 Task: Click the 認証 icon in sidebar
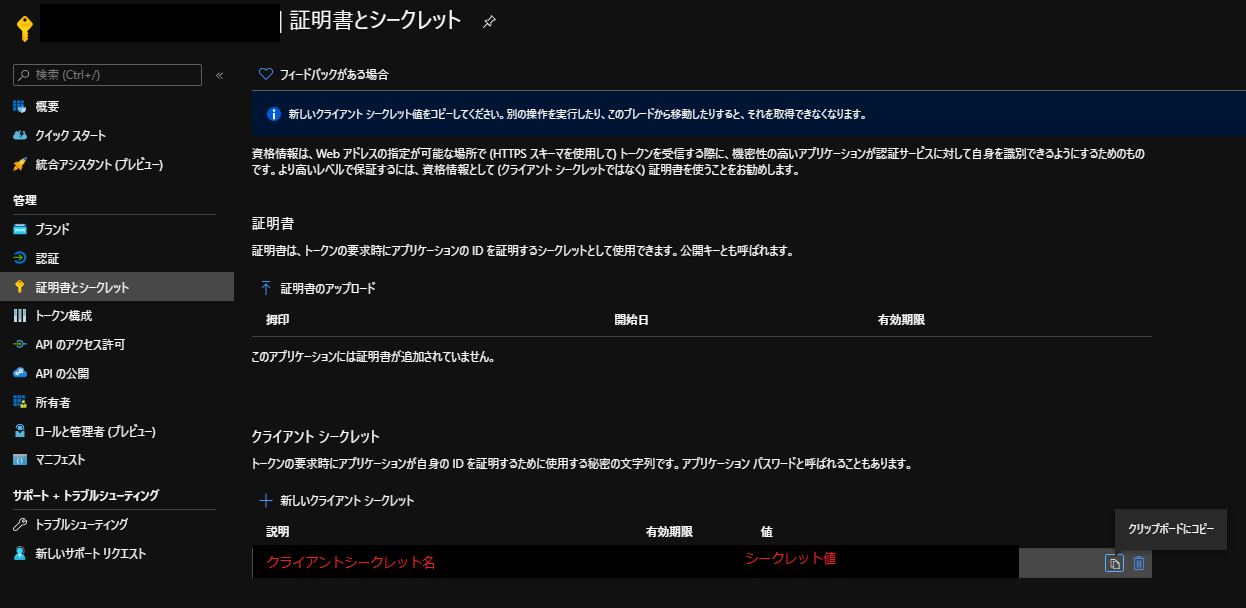20,258
